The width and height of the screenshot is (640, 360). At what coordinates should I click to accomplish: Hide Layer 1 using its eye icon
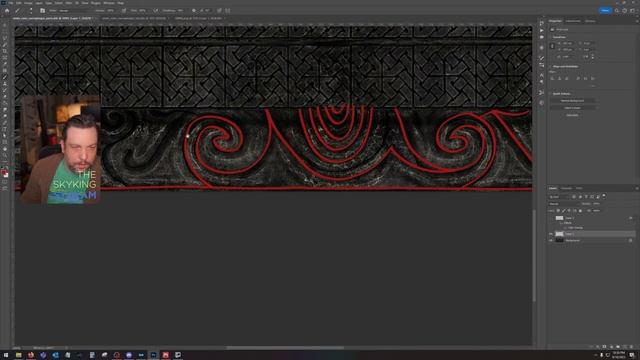point(551,234)
